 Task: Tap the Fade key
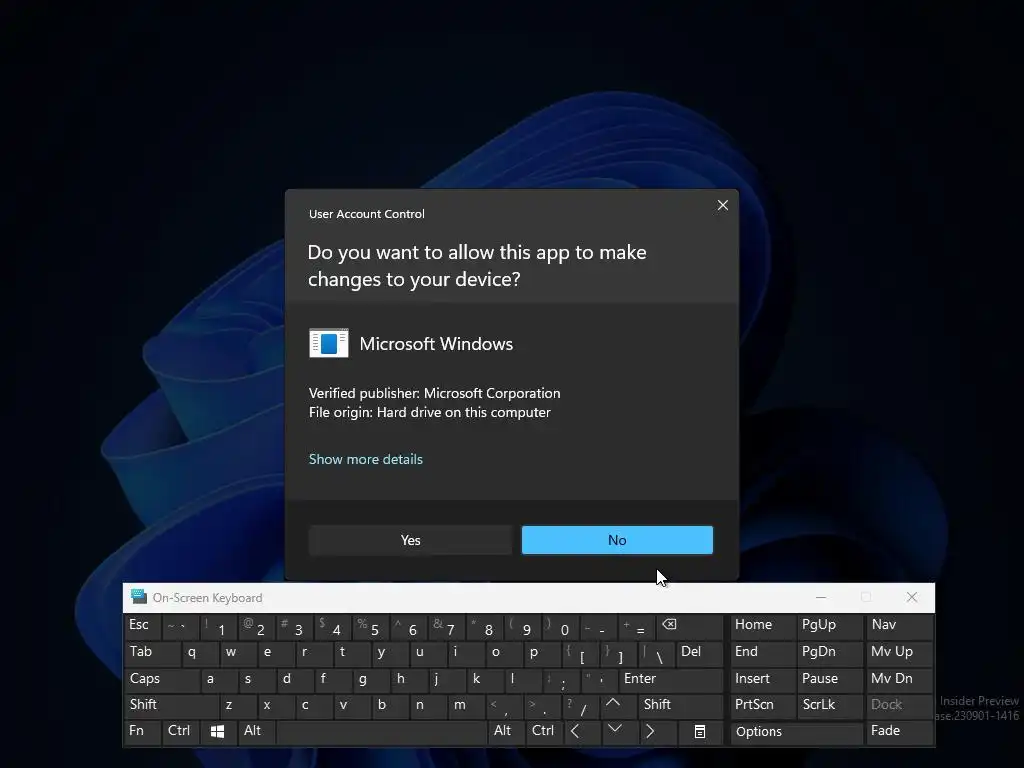click(x=899, y=731)
